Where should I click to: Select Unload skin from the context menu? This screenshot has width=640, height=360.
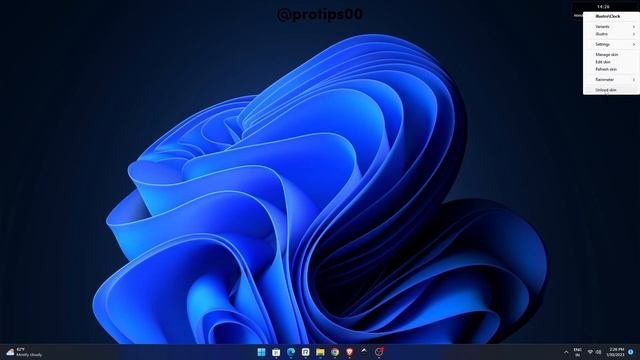click(611, 89)
